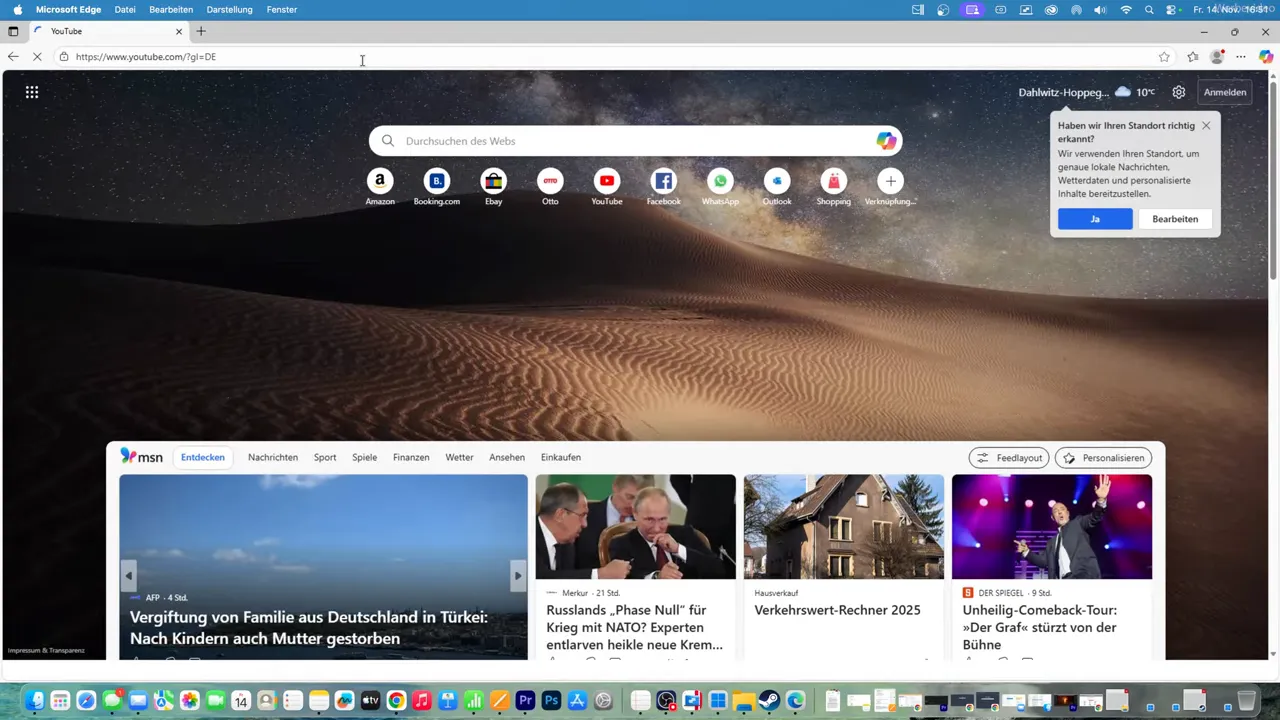The image size is (1280, 720).
Task: Open the Feedlayout options
Action: tap(1008, 457)
